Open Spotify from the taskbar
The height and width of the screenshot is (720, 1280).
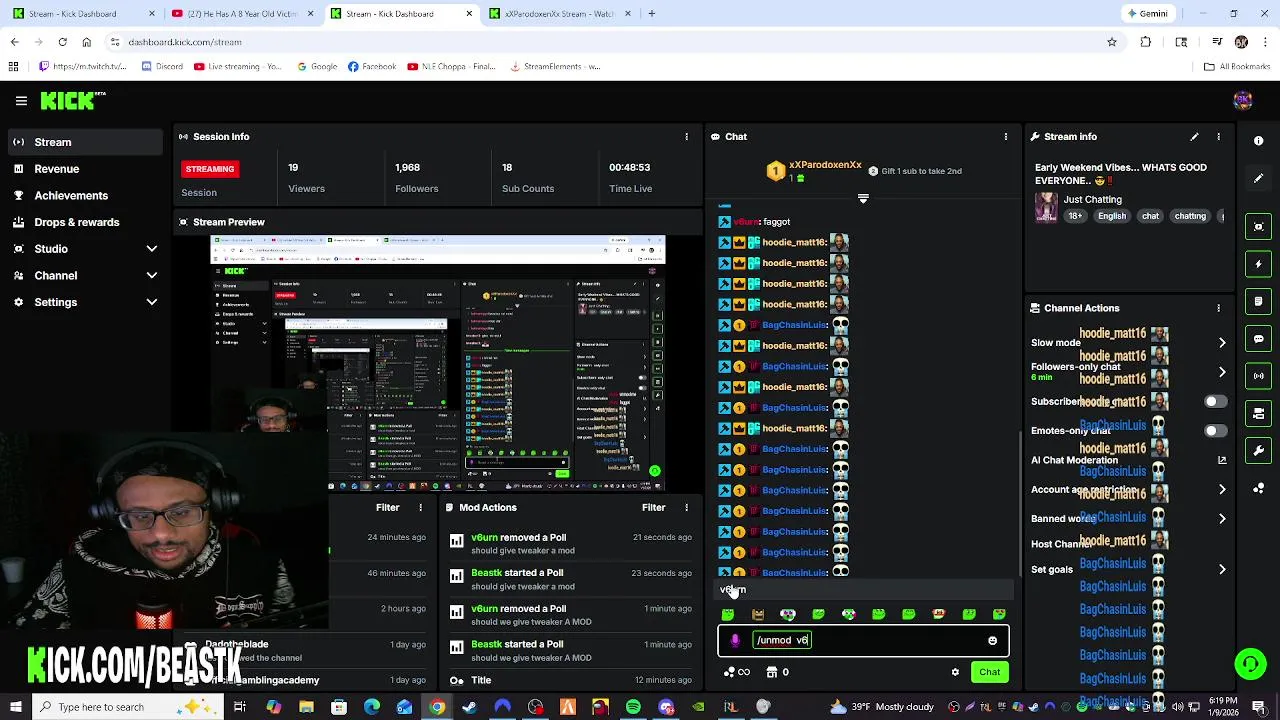coord(633,707)
